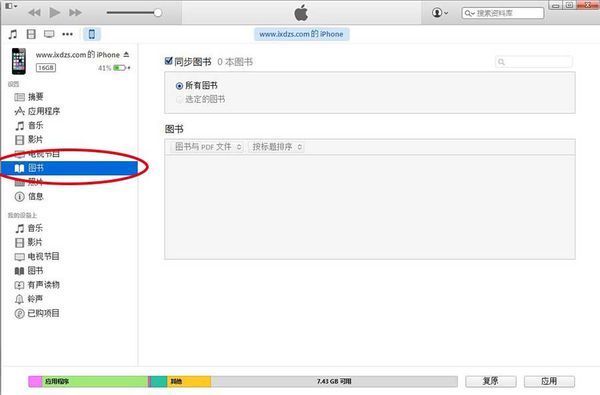Screen dimensions: 600x395
Task: Click the search library field
Action: click(x=502, y=13)
